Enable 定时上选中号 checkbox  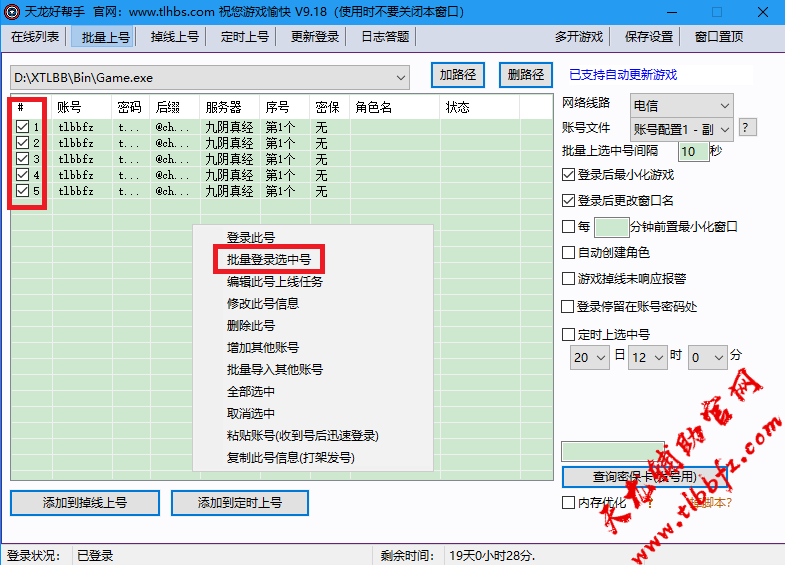569,335
